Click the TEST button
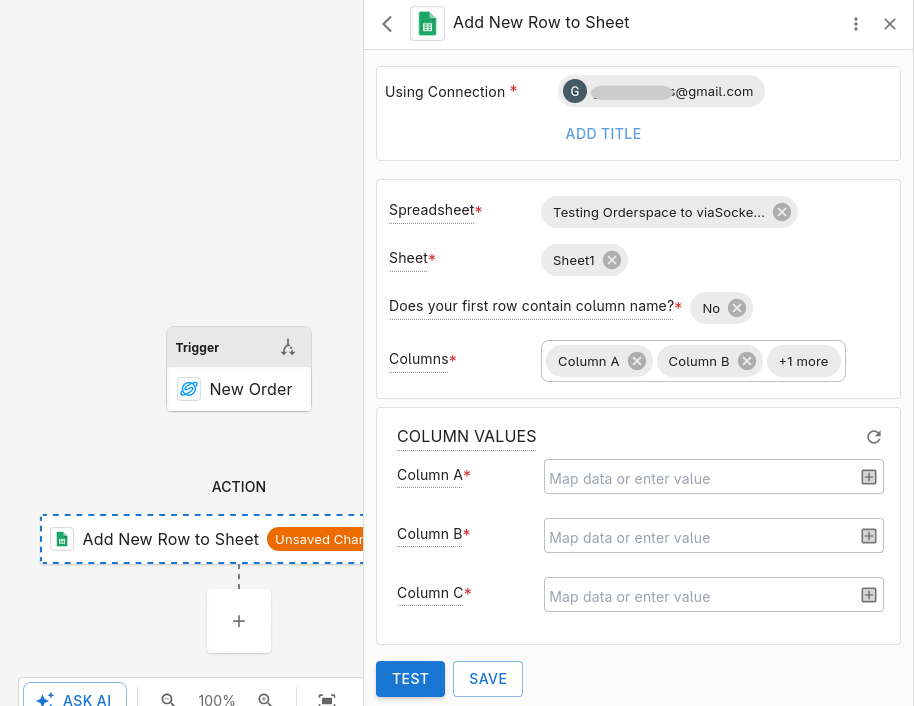 (x=410, y=679)
